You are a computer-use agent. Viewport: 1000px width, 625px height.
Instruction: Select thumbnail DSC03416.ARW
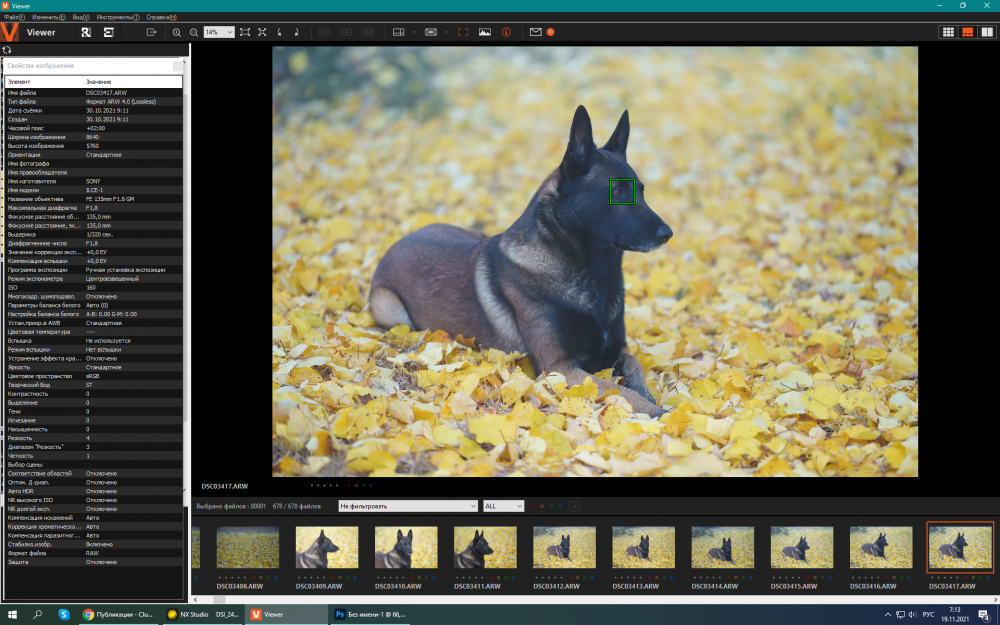point(881,547)
